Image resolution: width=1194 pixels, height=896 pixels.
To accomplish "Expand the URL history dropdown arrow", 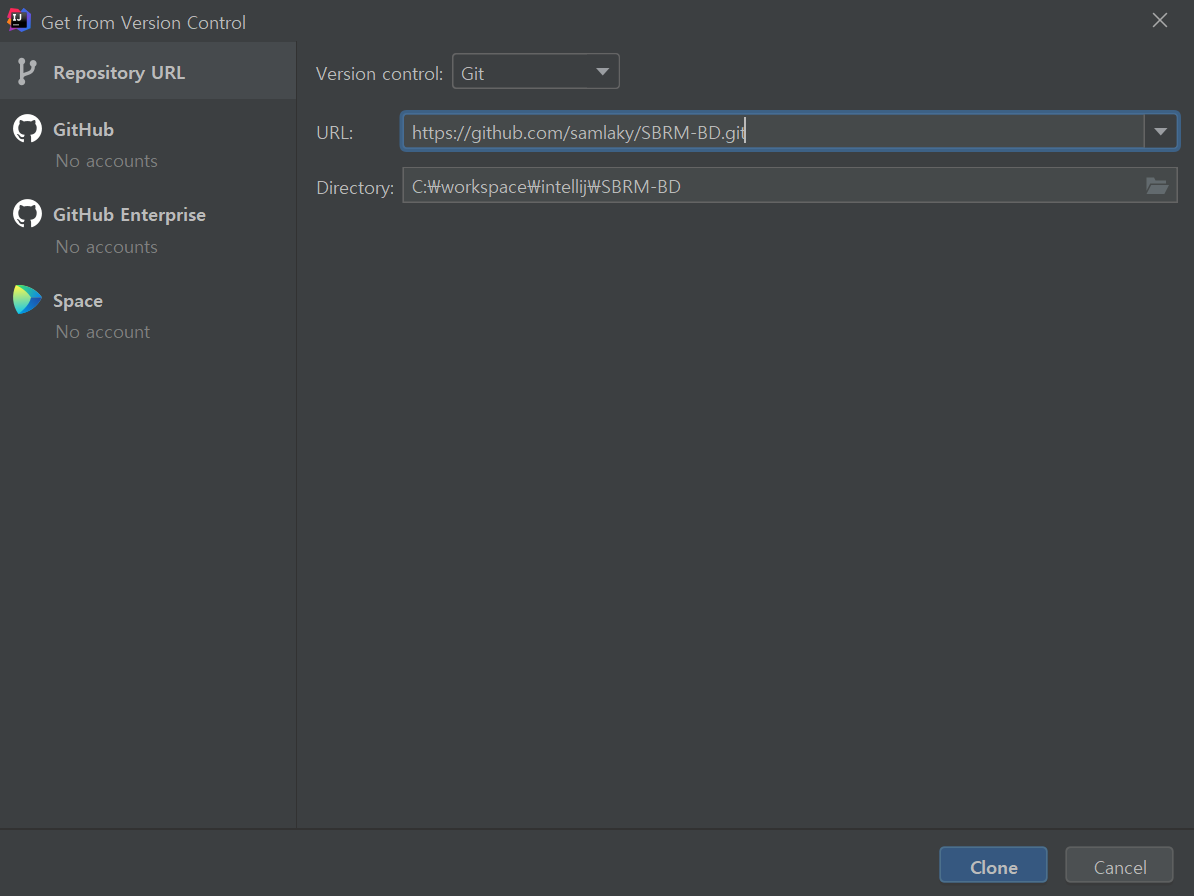I will coord(1160,131).
